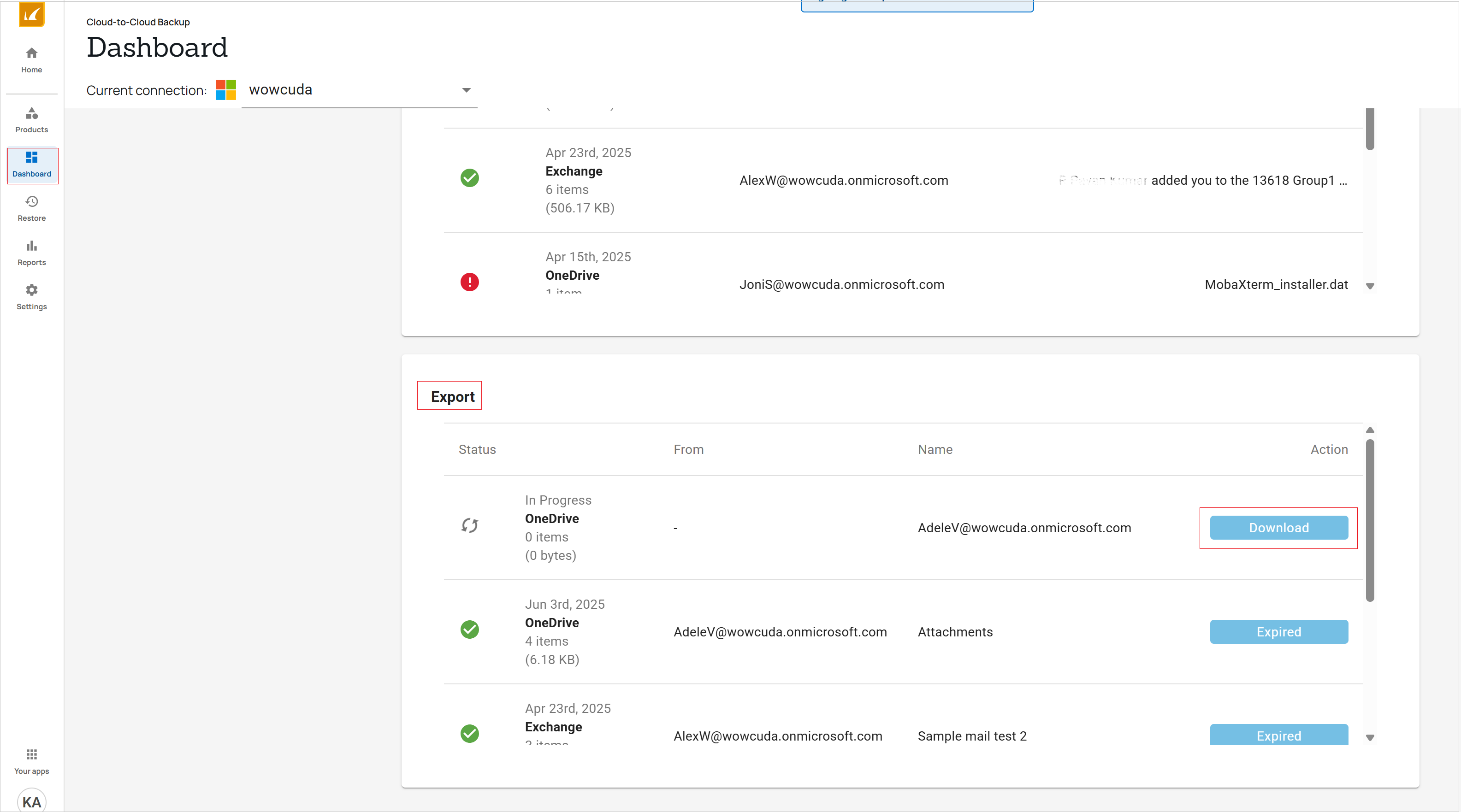
Task: Click down arrow of upper table scrollbar
Action: tap(1370, 286)
